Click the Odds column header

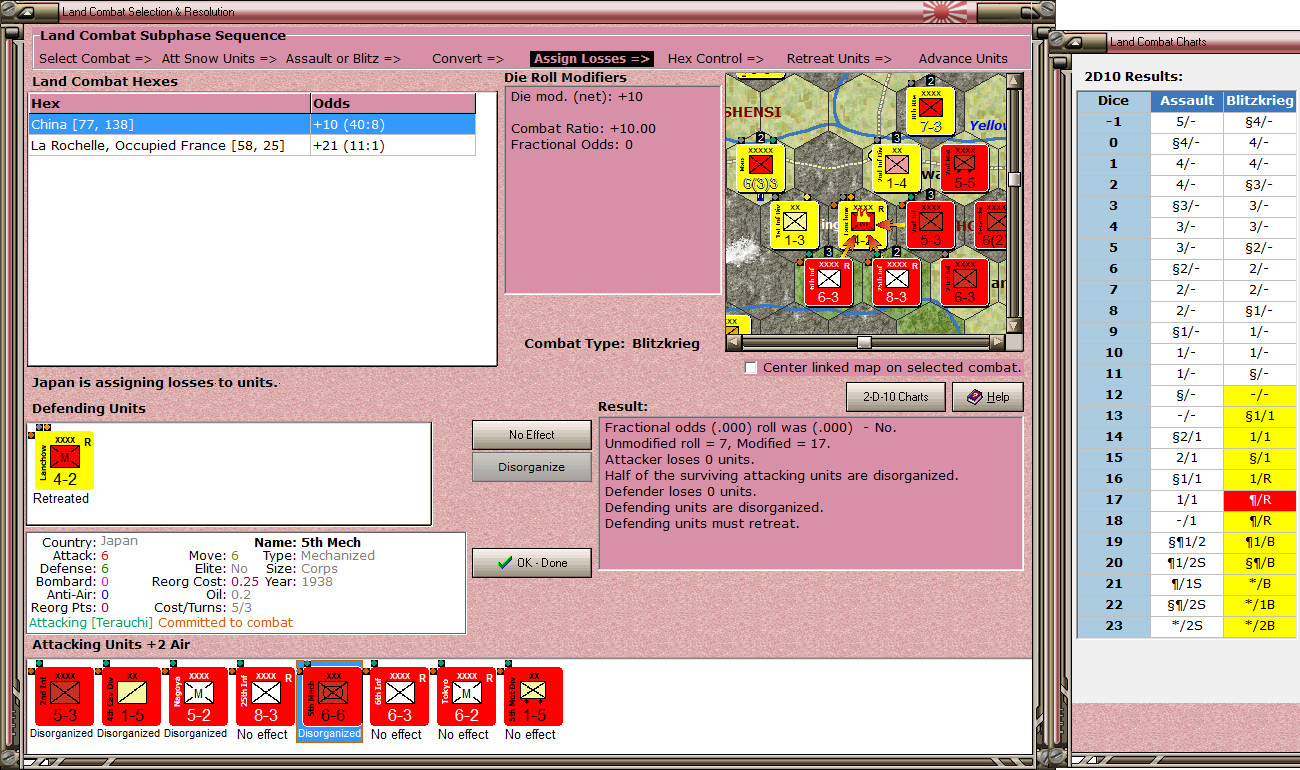pyautogui.click(x=393, y=103)
